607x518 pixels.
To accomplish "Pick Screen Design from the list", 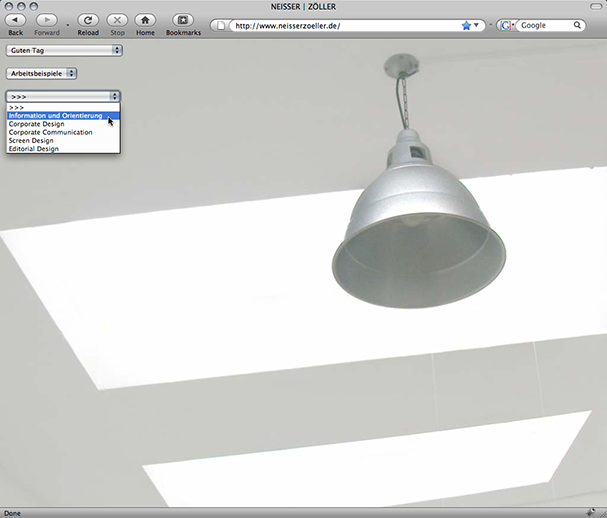I will point(31,141).
